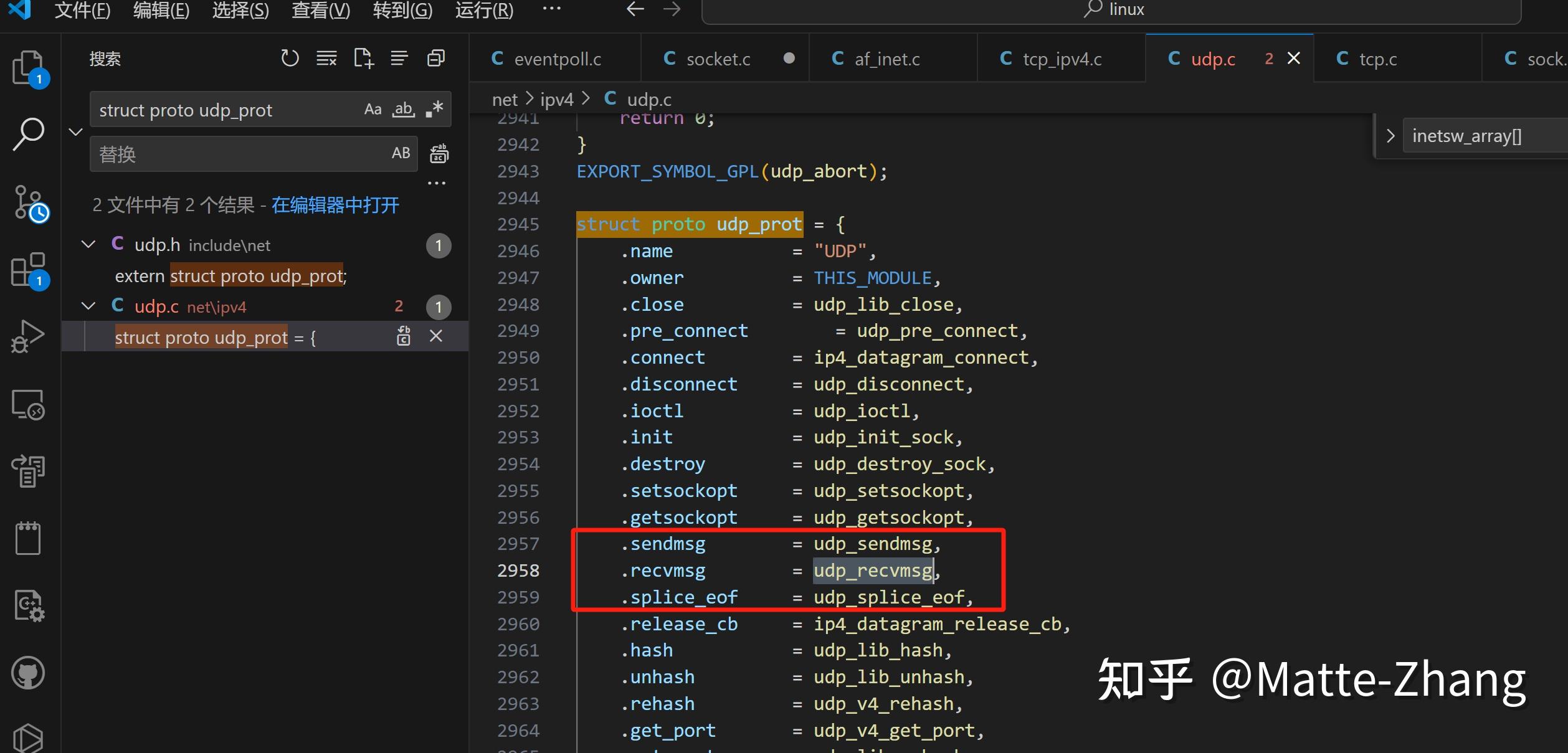The image size is (1568, 753).
Task: Open the 运行(R) menu
Action: click(484, 10)
